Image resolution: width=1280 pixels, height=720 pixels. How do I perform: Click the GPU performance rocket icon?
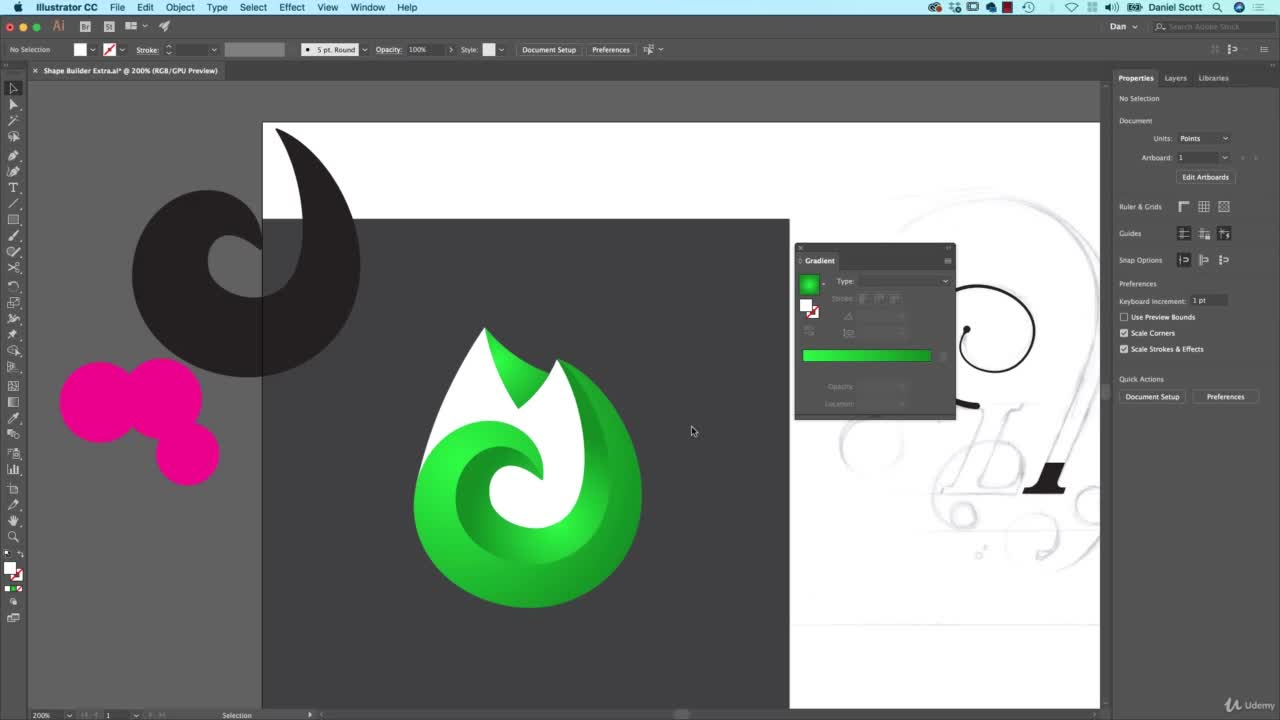pyautogui.click(x=164, y=26)
